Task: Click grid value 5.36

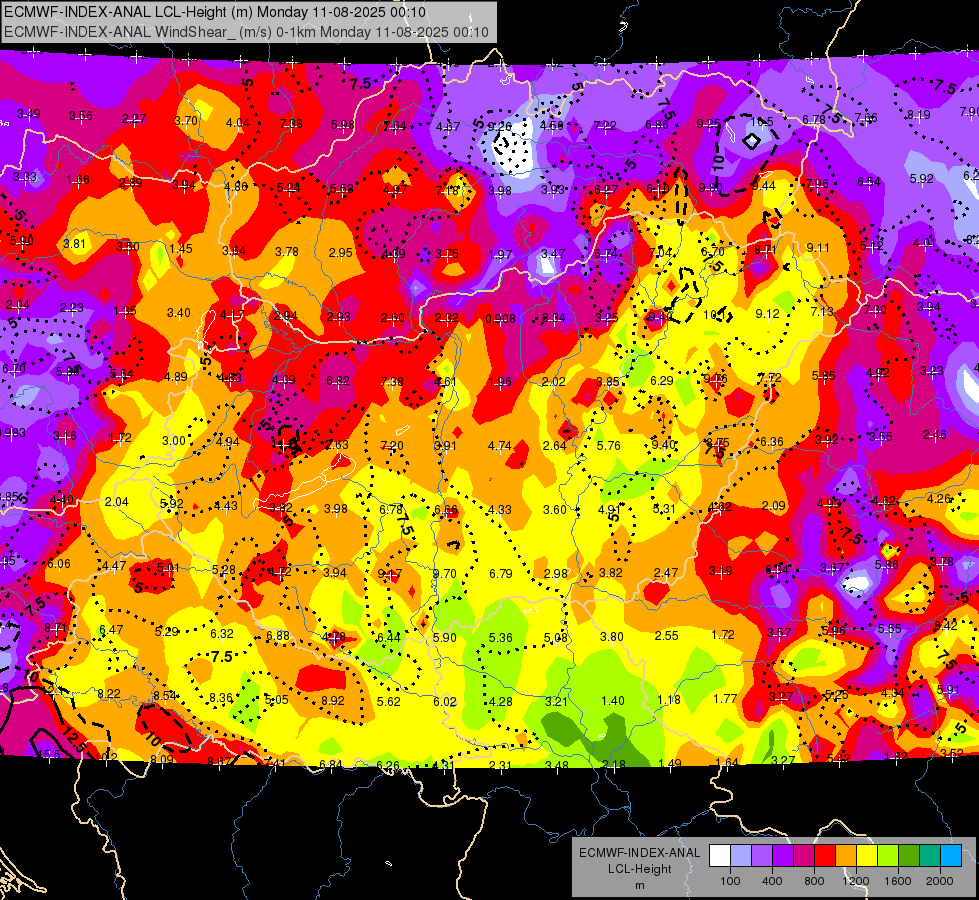Action: (501, 638)
